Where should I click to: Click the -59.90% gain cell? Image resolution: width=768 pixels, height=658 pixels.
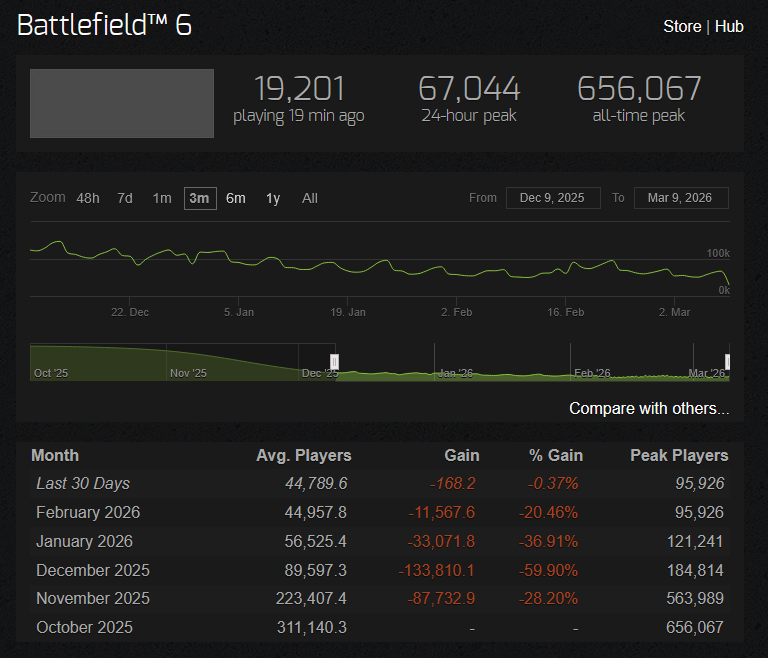click(x=549, y=570)
